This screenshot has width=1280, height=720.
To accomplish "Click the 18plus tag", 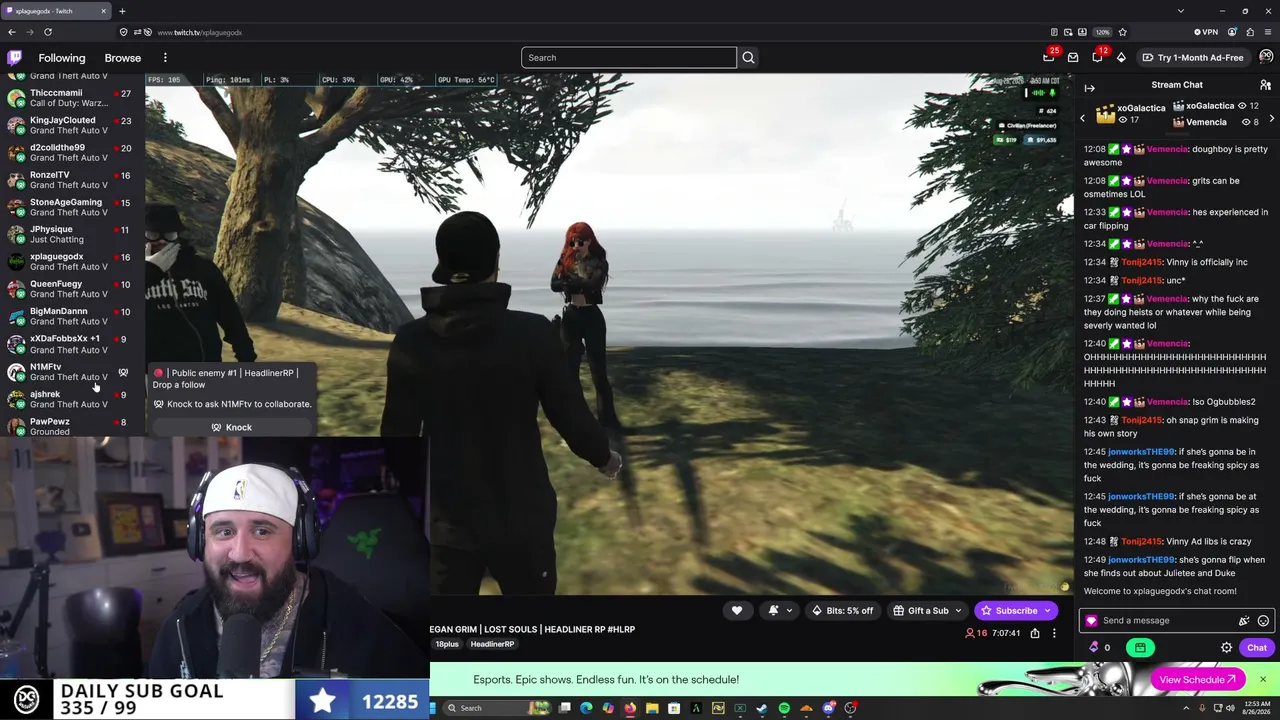I will click(x=446, y=645).
